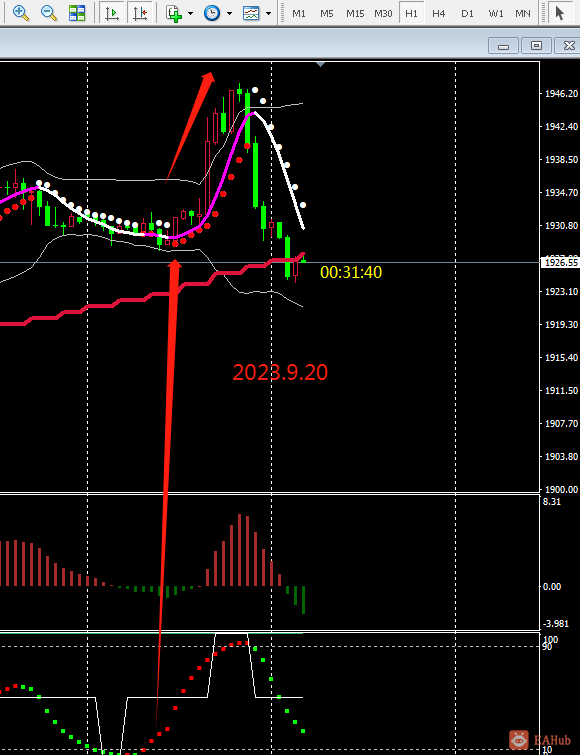
Task: Switch to the M30 timeframe
Action: pyautogui.click(x=383, y=13)
